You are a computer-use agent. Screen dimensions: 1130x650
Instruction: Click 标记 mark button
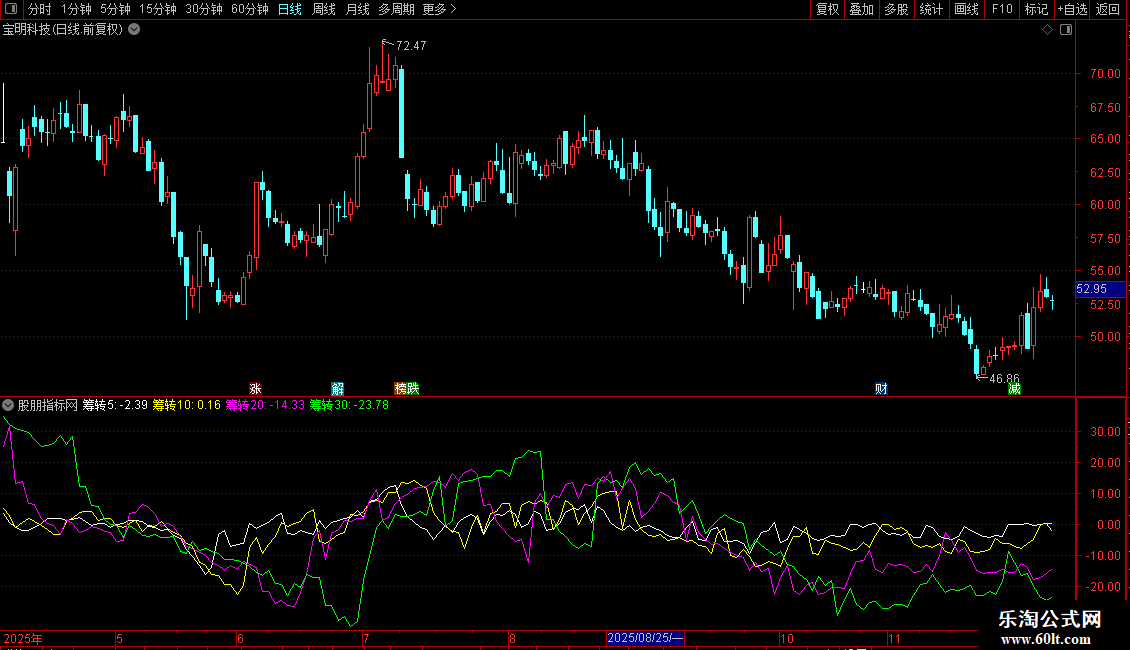pyautogui.click(x=1036, y=9)
